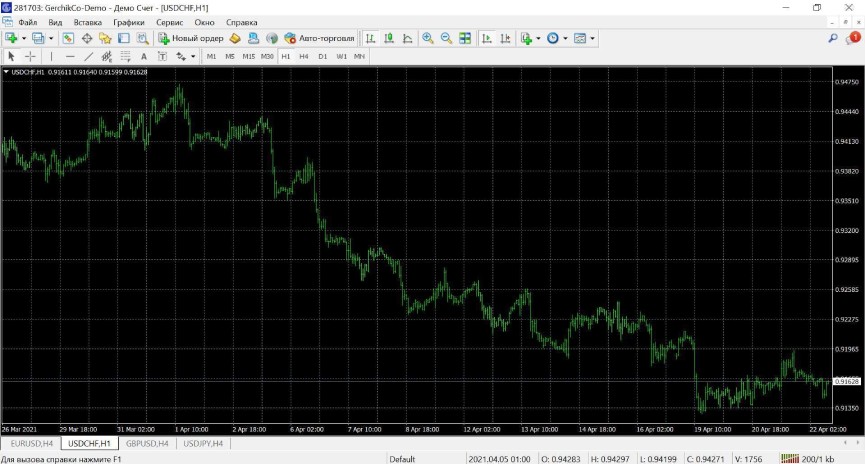This screenshot has width=865, height=464.
Task: Open the Market Watch panel icon
Action: tap(68, 38)
